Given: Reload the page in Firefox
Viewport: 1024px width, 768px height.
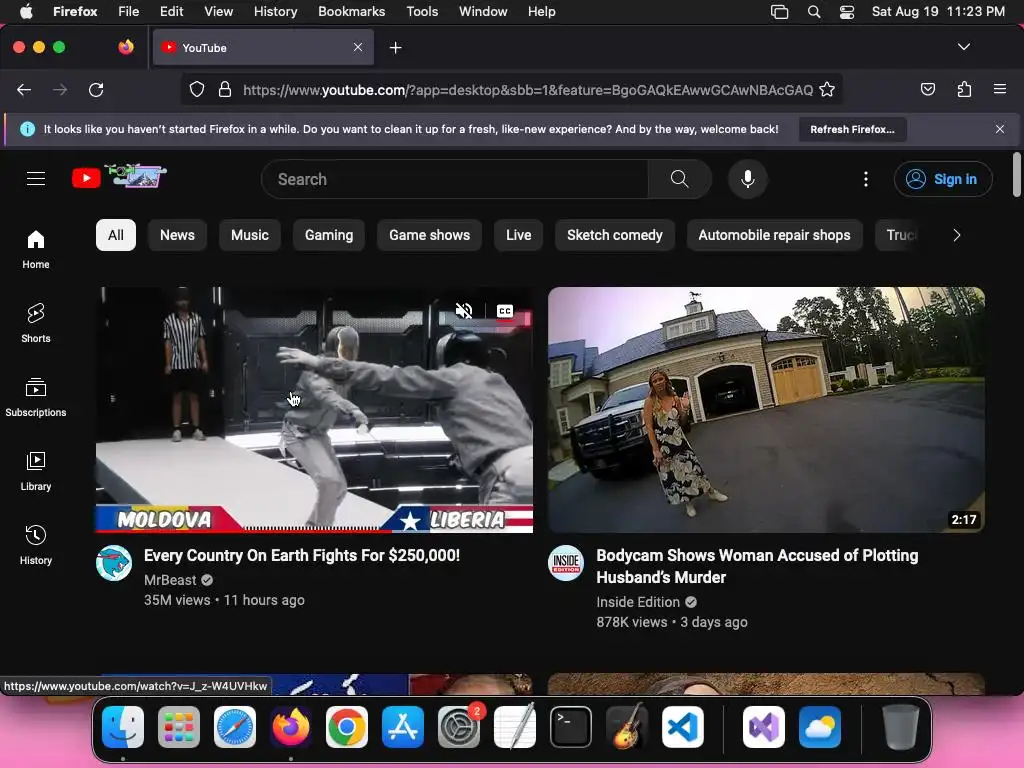Looking at the screenshot, I should click(x=96, y=89).
